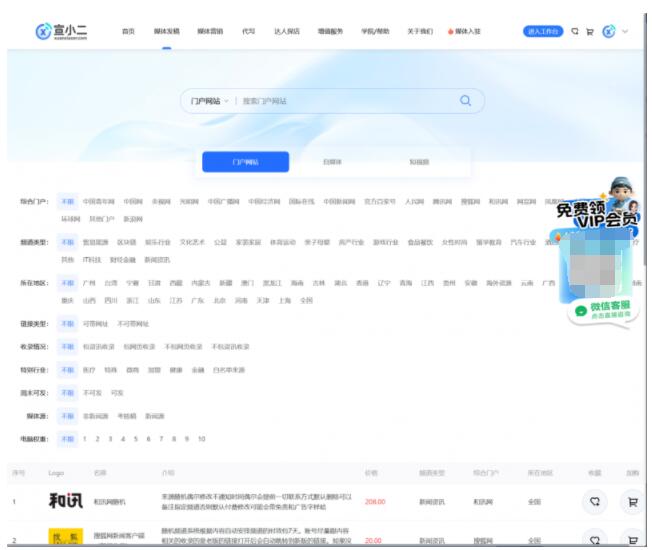
Task: Filter 所在地区 by 上海
Action: pos(284,301)
